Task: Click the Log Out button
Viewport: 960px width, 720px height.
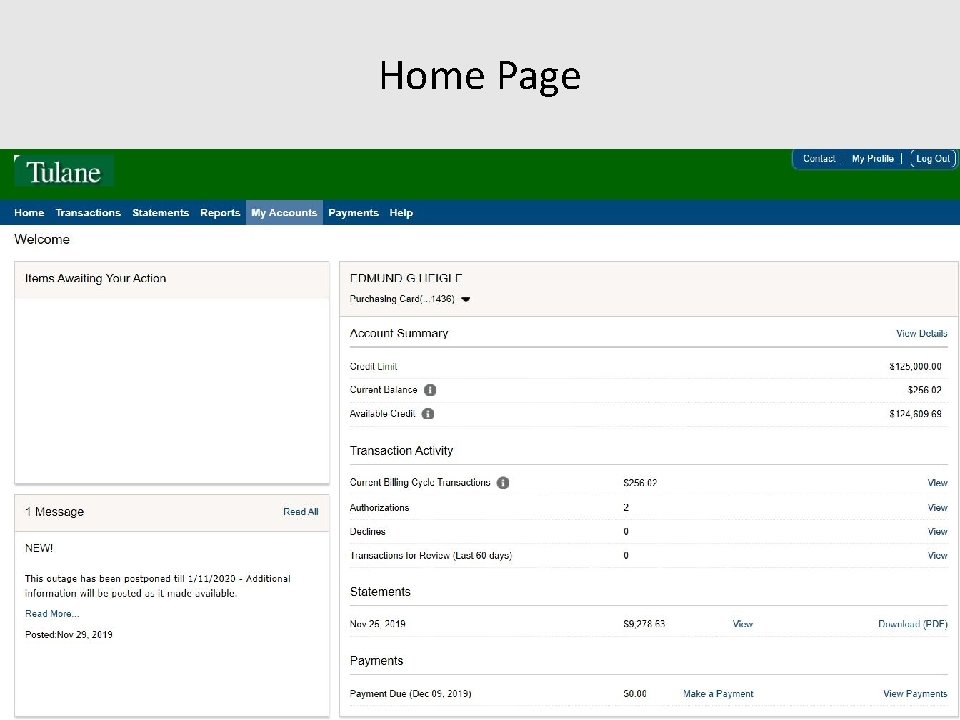Action: [x=932, y=158]
